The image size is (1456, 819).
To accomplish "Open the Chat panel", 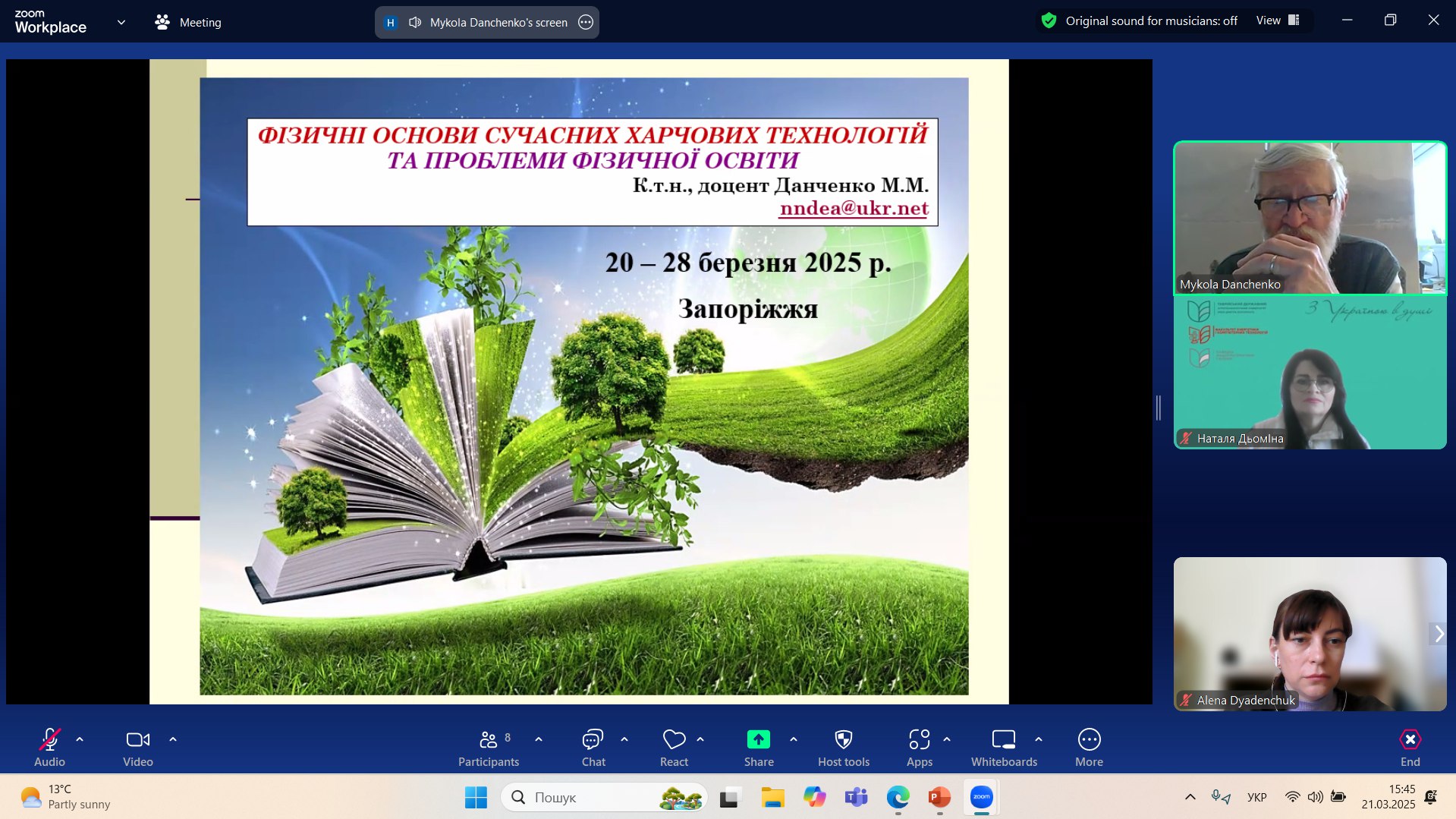I will pyautogui.click(x=593, y=747).
